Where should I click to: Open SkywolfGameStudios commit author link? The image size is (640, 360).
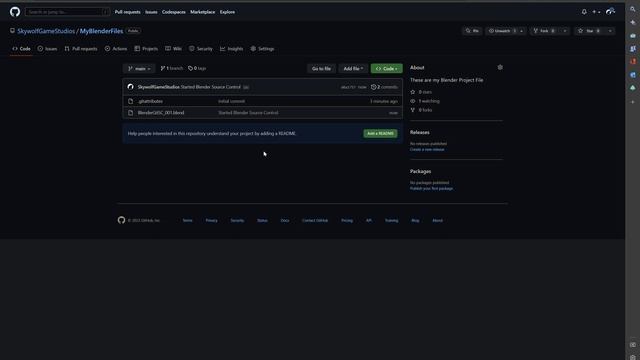click(x=158, y=87)
